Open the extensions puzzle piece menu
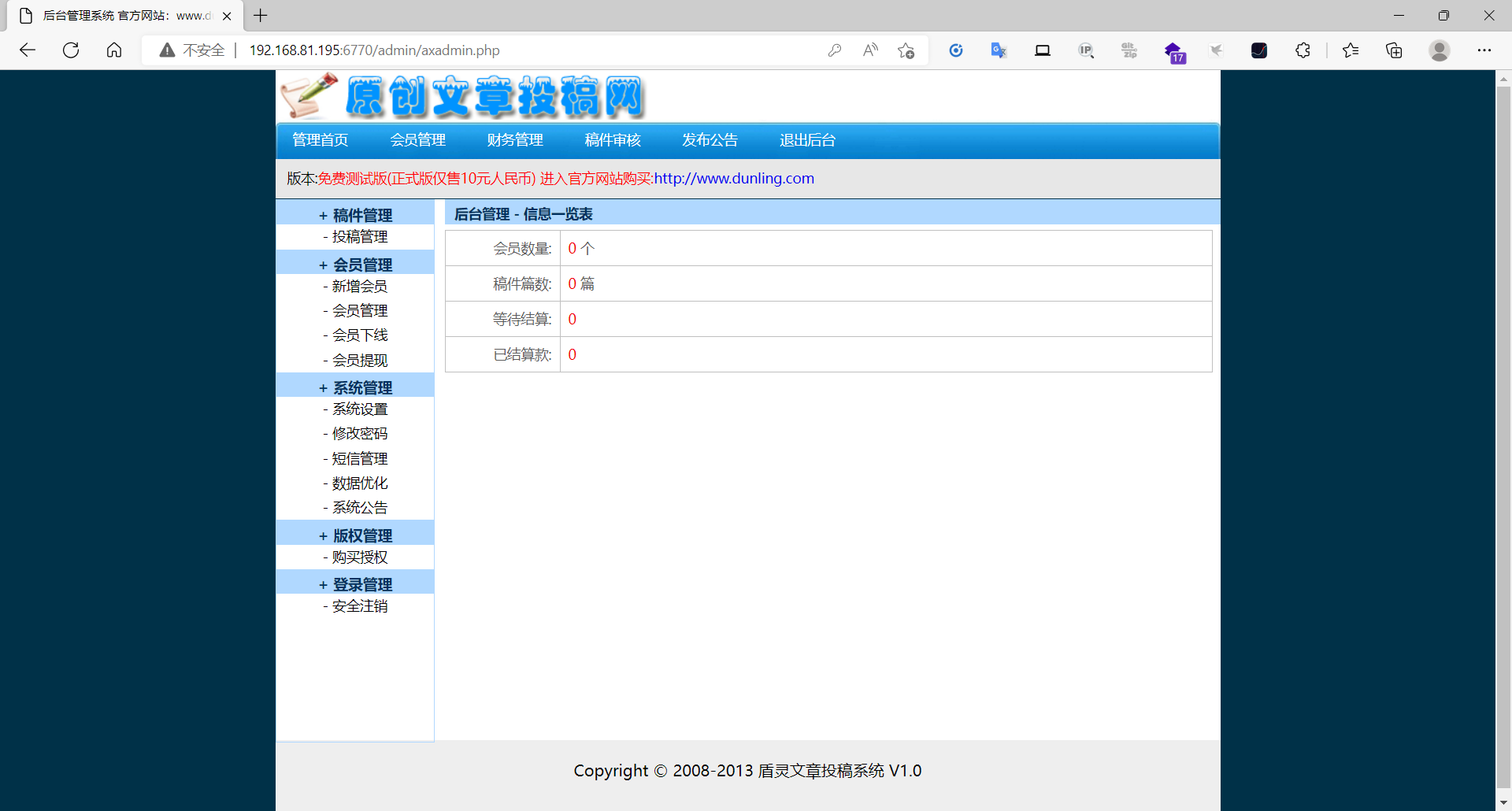 click(x=1303, y=50)
